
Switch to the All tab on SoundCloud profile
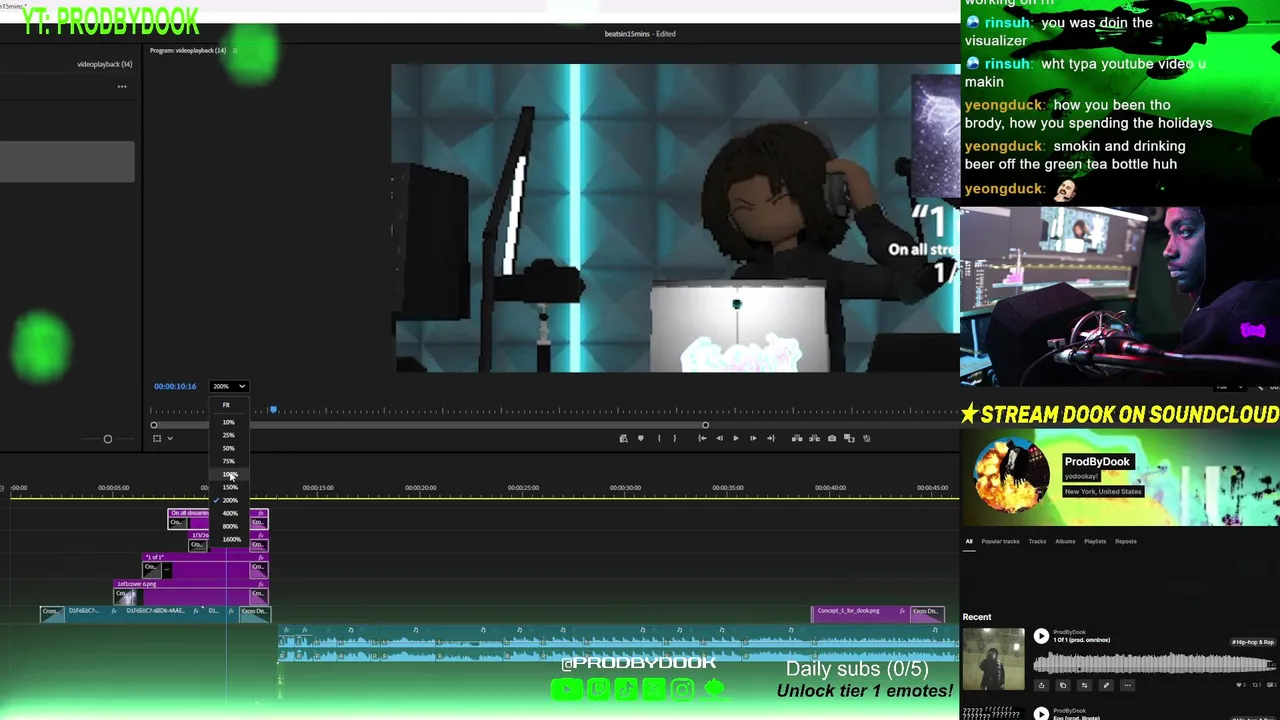[968, 541]
